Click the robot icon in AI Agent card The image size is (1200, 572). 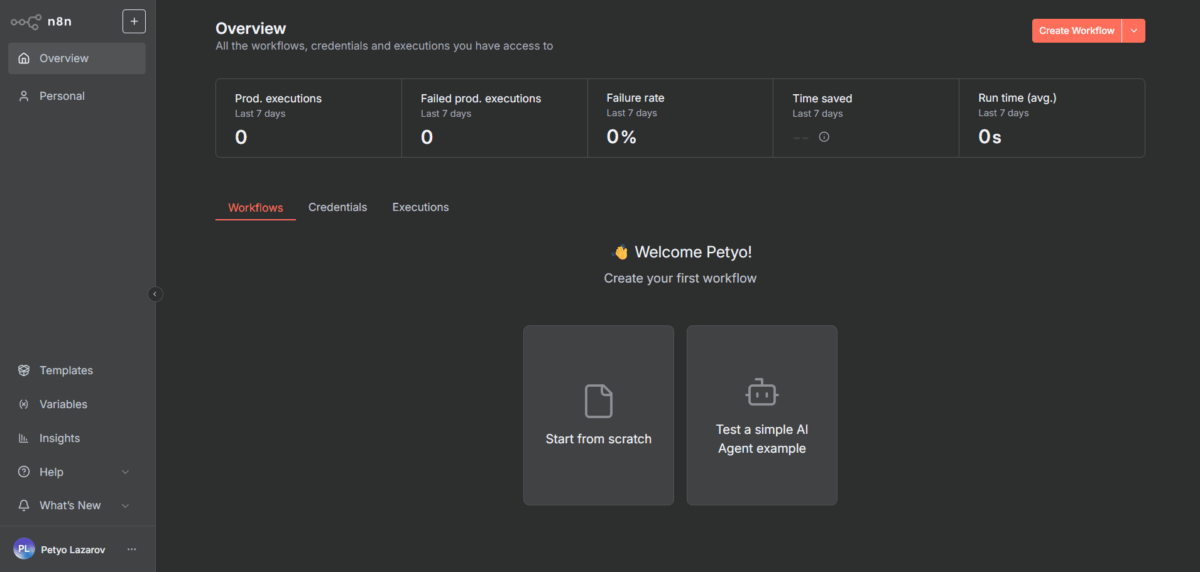tap(762, 392)
